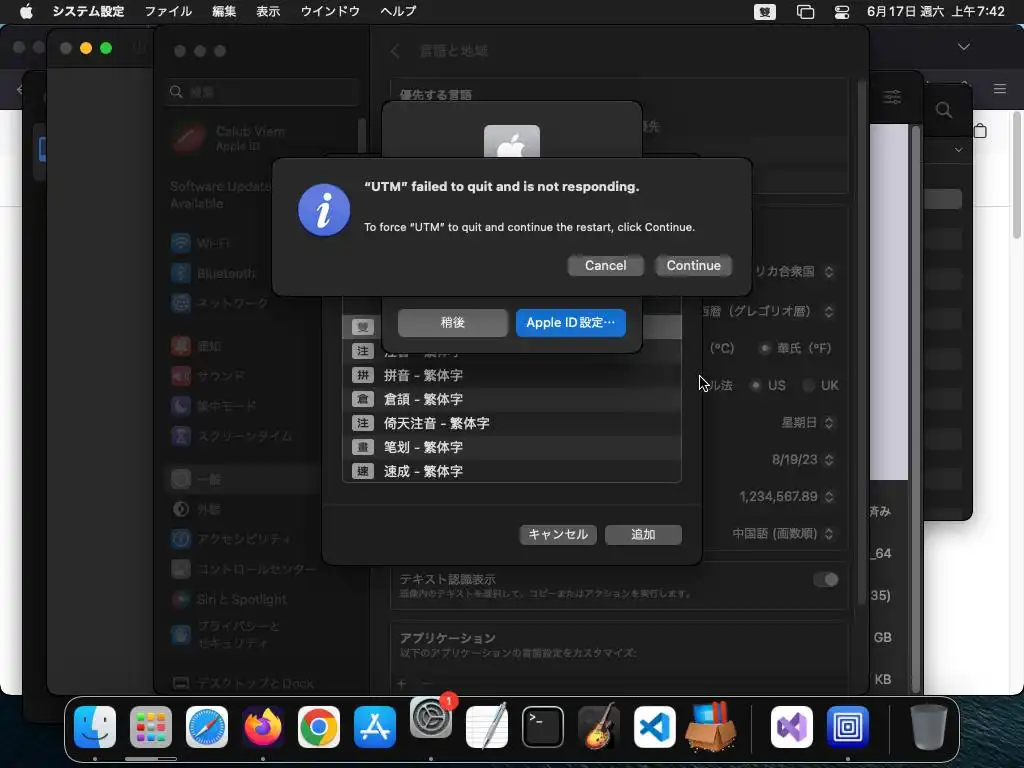Open the blue concentric squares Dock app
1024x768 pixels.
click(848, 726)
